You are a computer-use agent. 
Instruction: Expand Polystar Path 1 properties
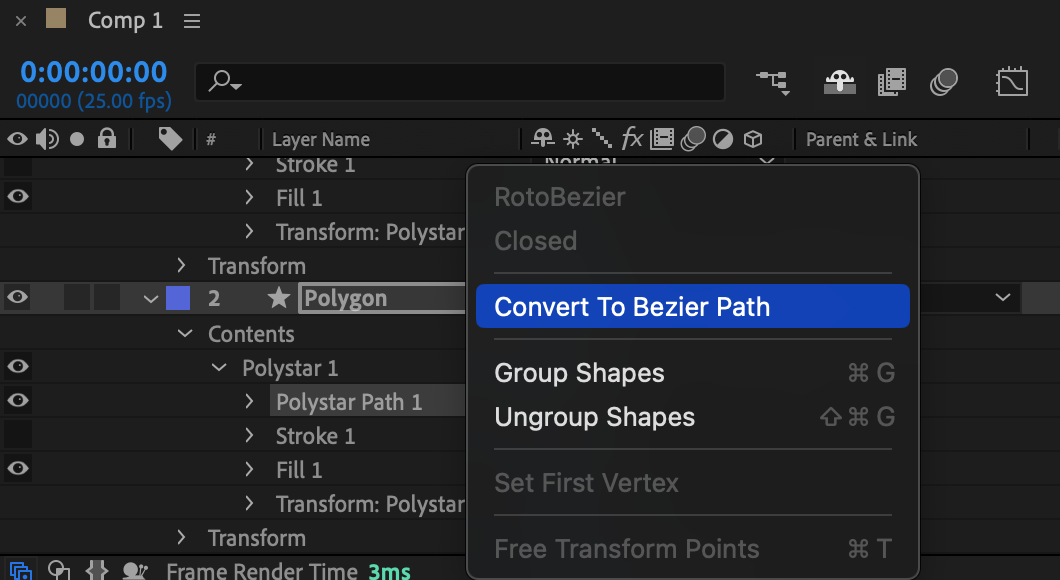[249, 402]
